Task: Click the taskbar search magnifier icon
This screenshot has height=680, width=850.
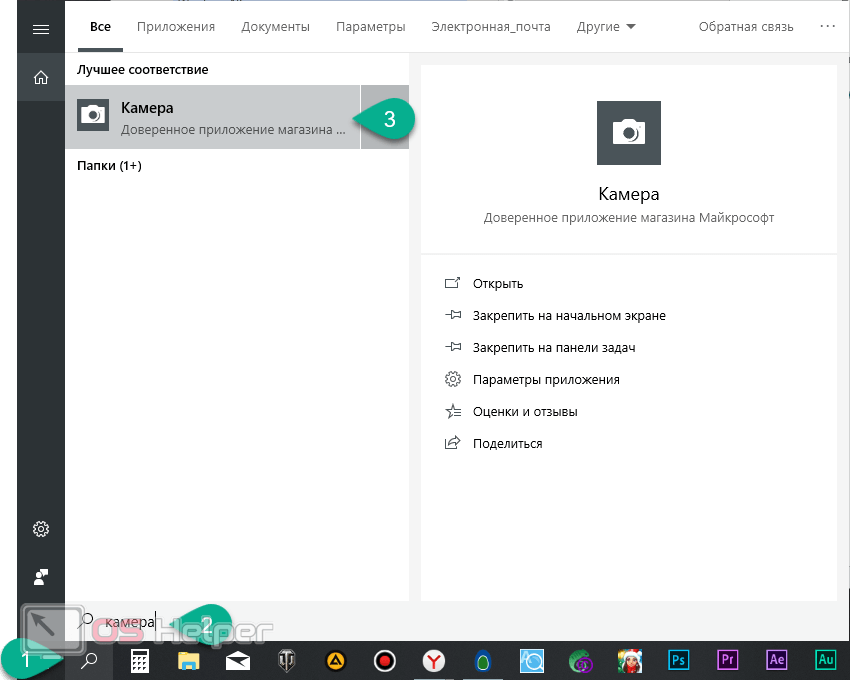Action: (x=89, y=660)
